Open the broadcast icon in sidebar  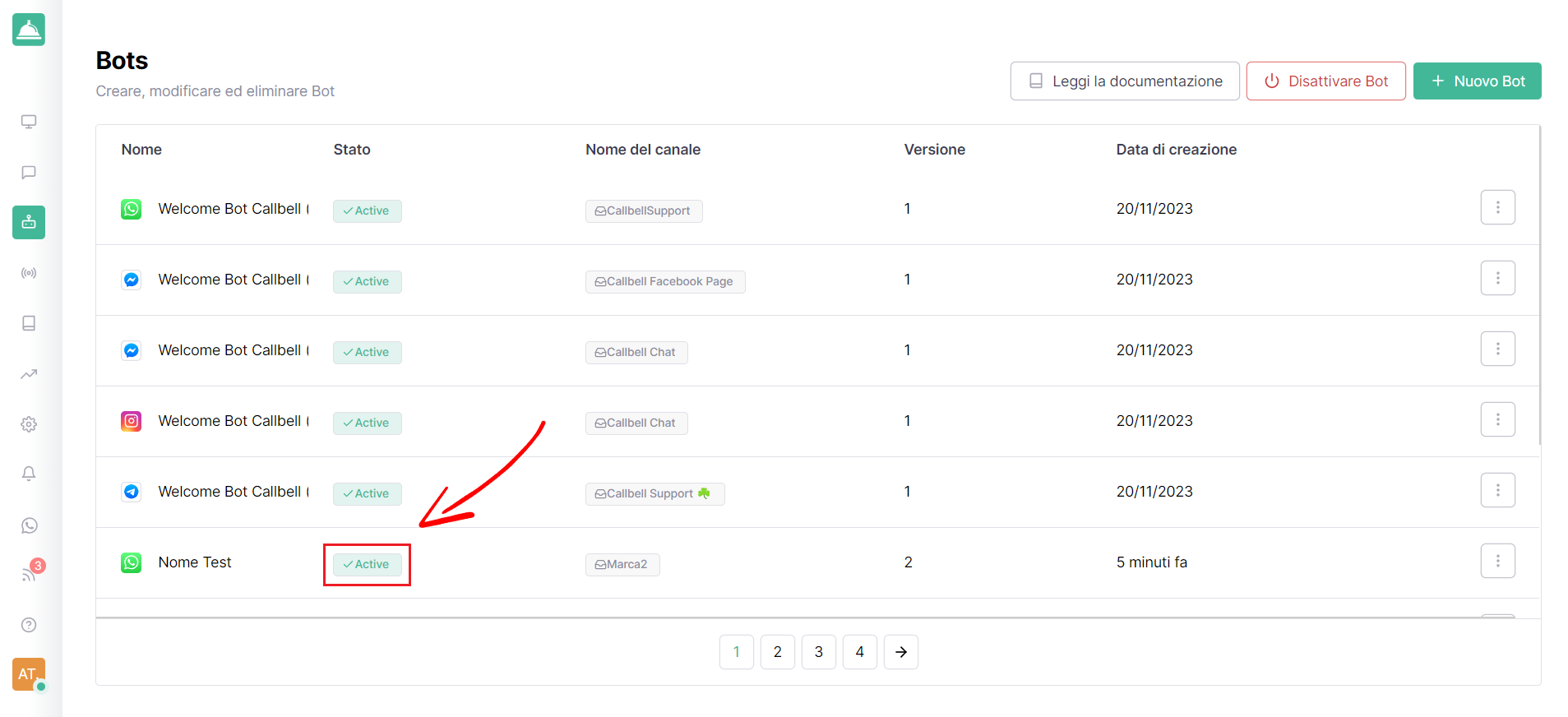(29, 273)
